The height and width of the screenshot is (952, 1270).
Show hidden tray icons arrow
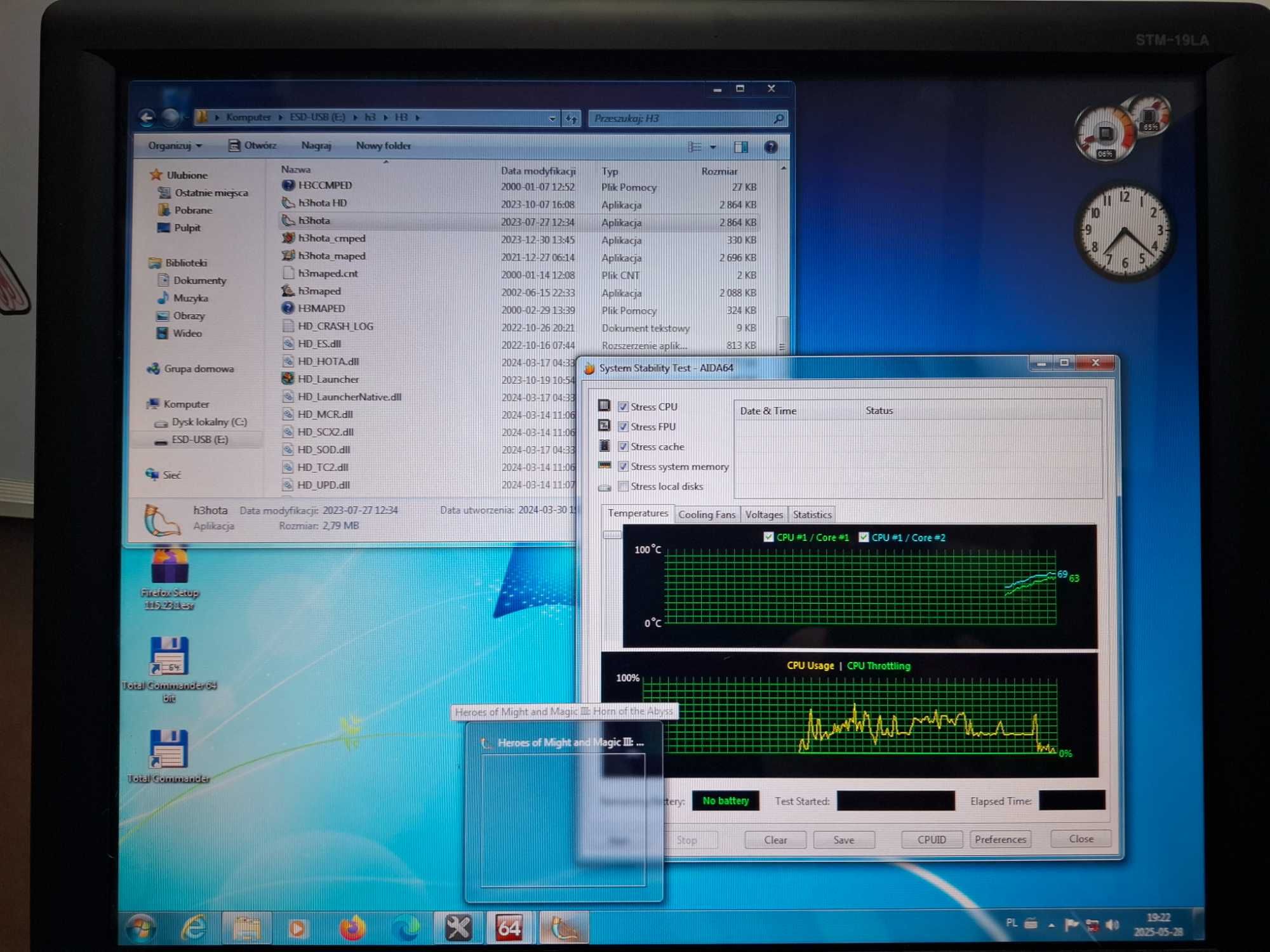pyautogui.click(x=1052, y=925)
